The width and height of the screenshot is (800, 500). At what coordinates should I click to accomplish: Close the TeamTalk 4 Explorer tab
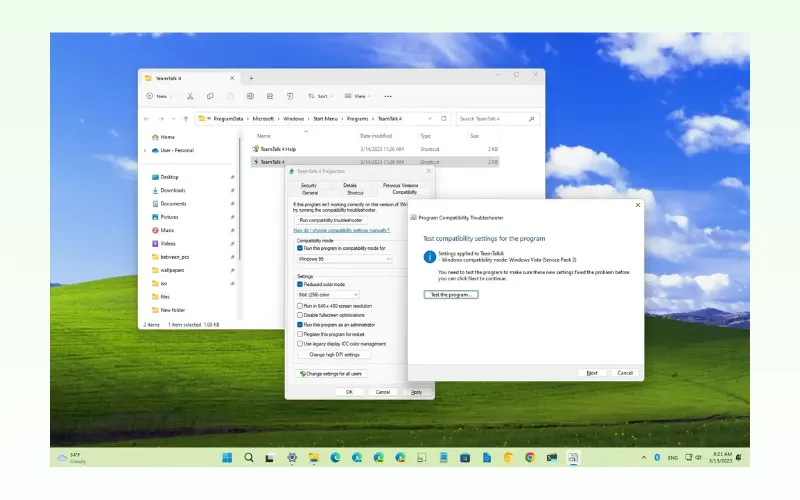click(232, 78)
